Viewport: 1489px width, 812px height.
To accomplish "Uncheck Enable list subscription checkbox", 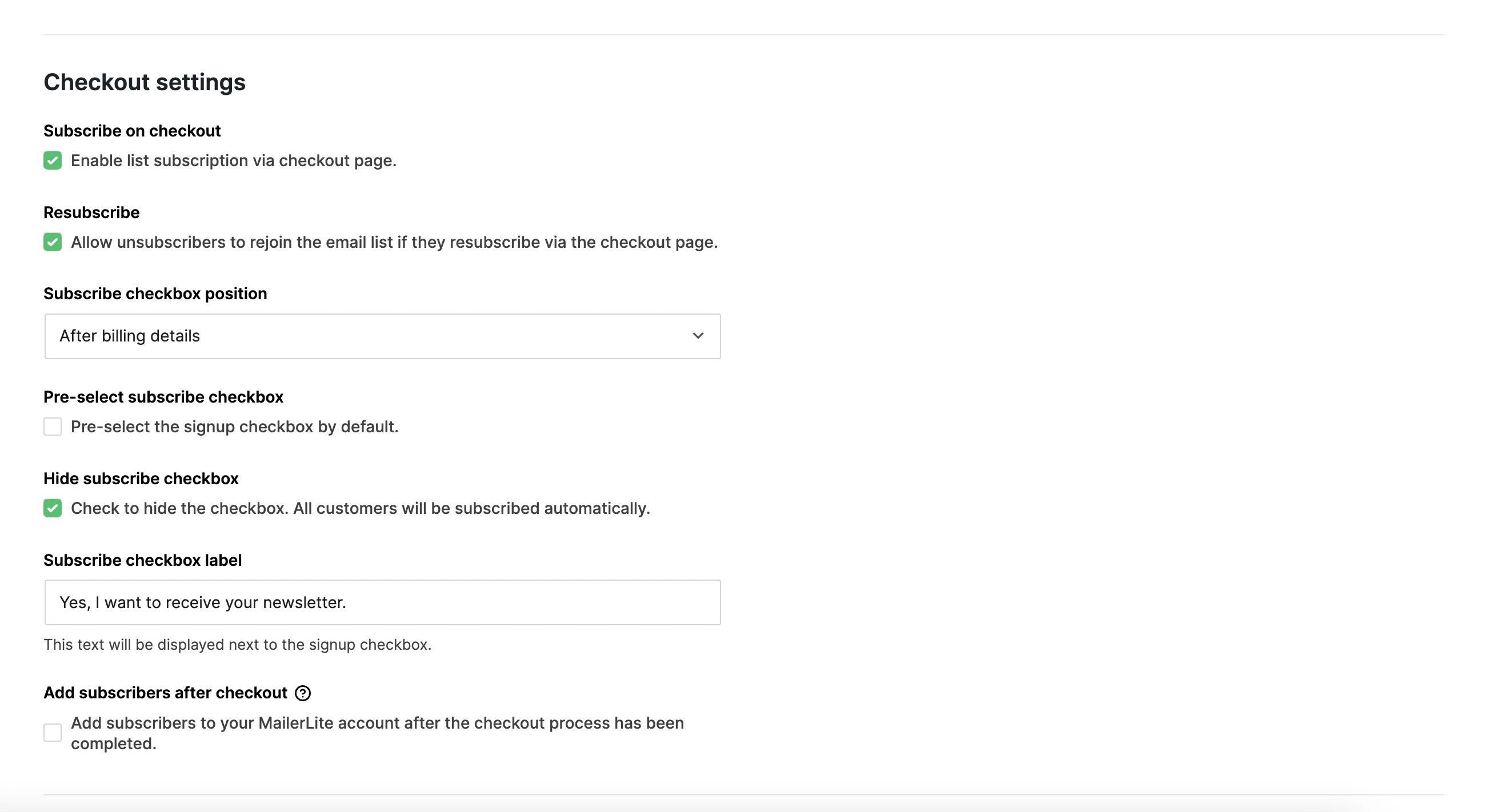I will point(53,160).
